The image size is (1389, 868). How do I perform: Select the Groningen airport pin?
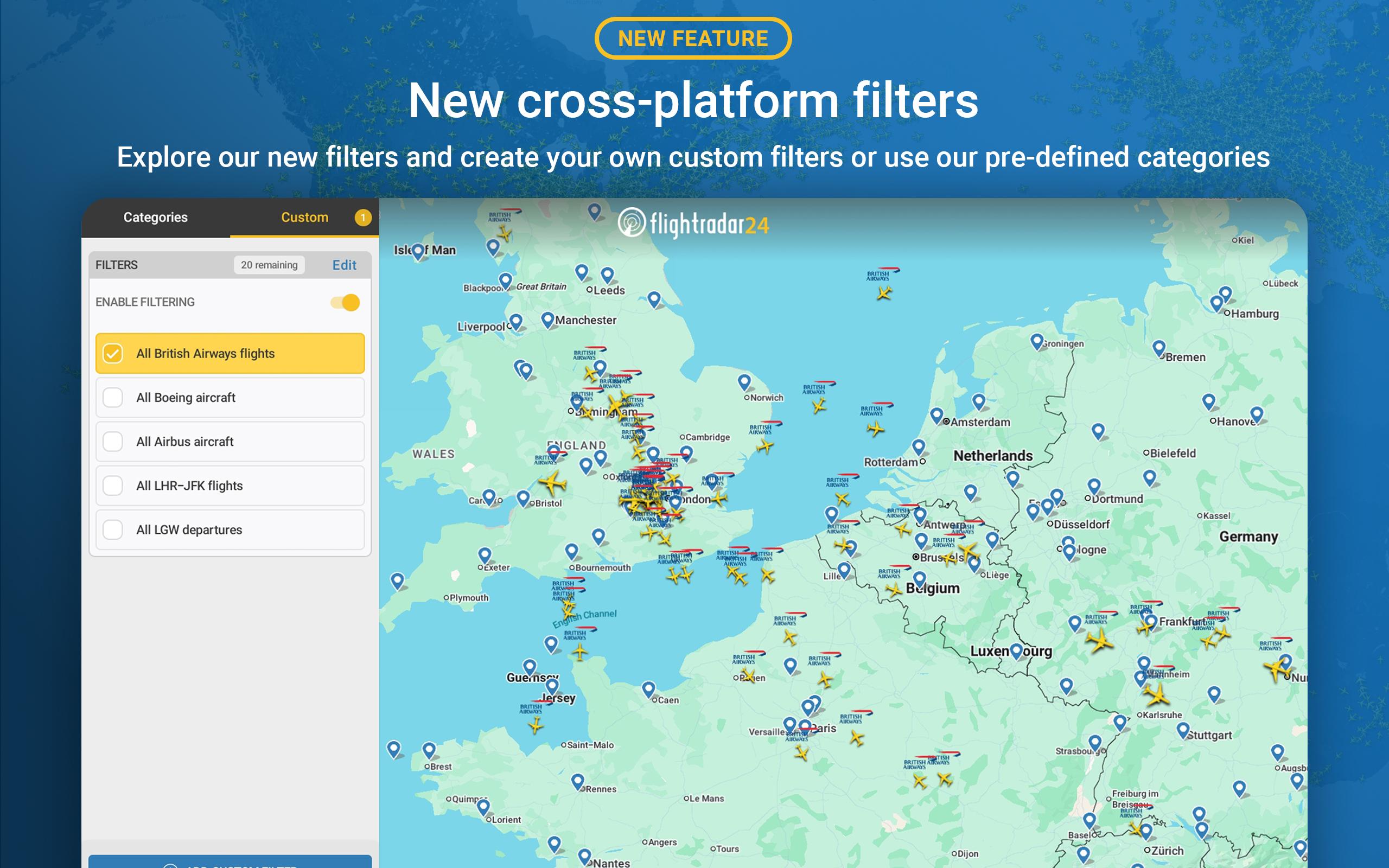pos(1036,342)
